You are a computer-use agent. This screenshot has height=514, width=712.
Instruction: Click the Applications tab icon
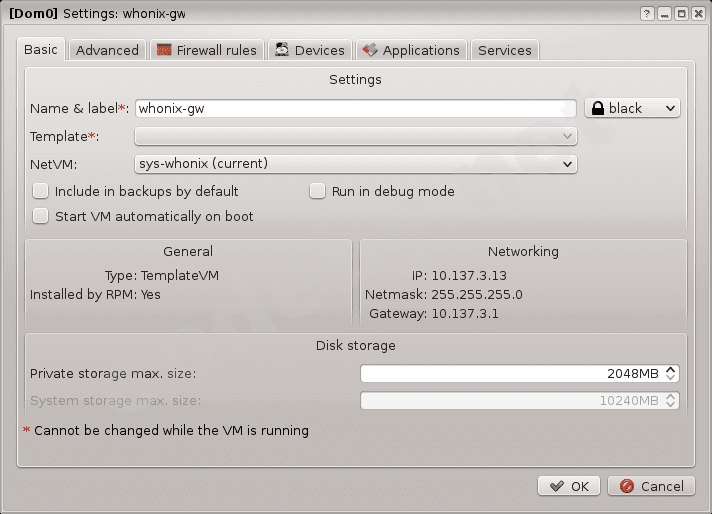pos(370,49)
